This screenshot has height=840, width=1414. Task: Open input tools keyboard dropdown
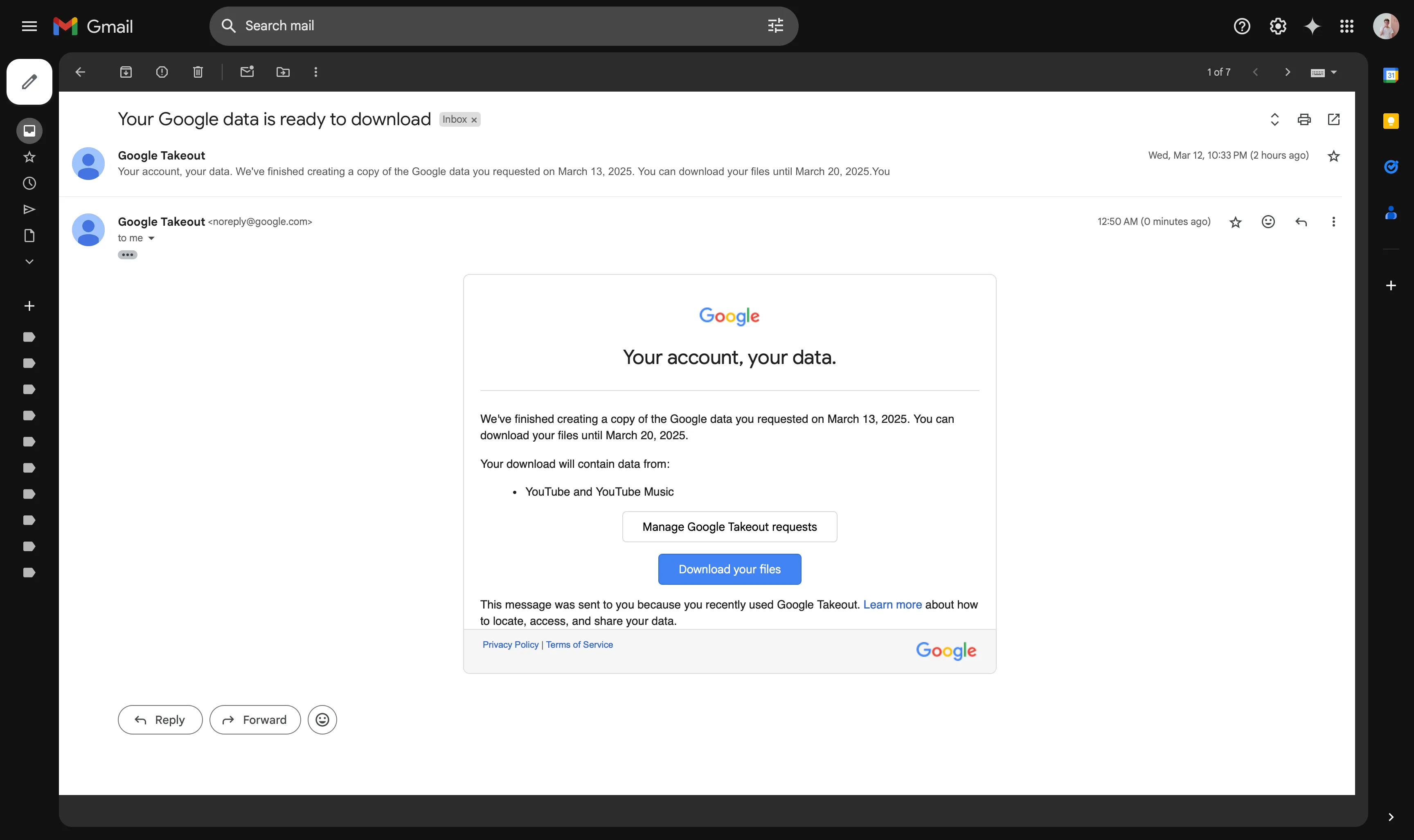[1324, 72]
